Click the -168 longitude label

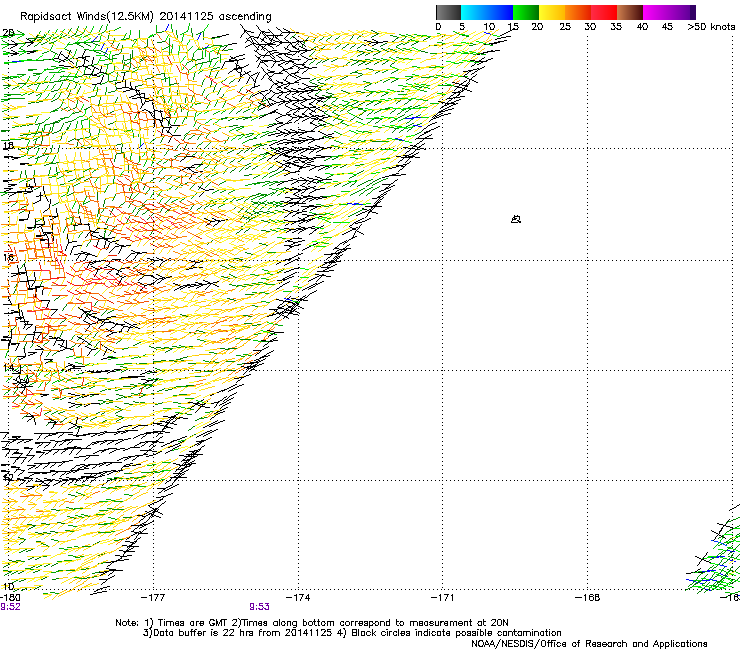[588, 598]
